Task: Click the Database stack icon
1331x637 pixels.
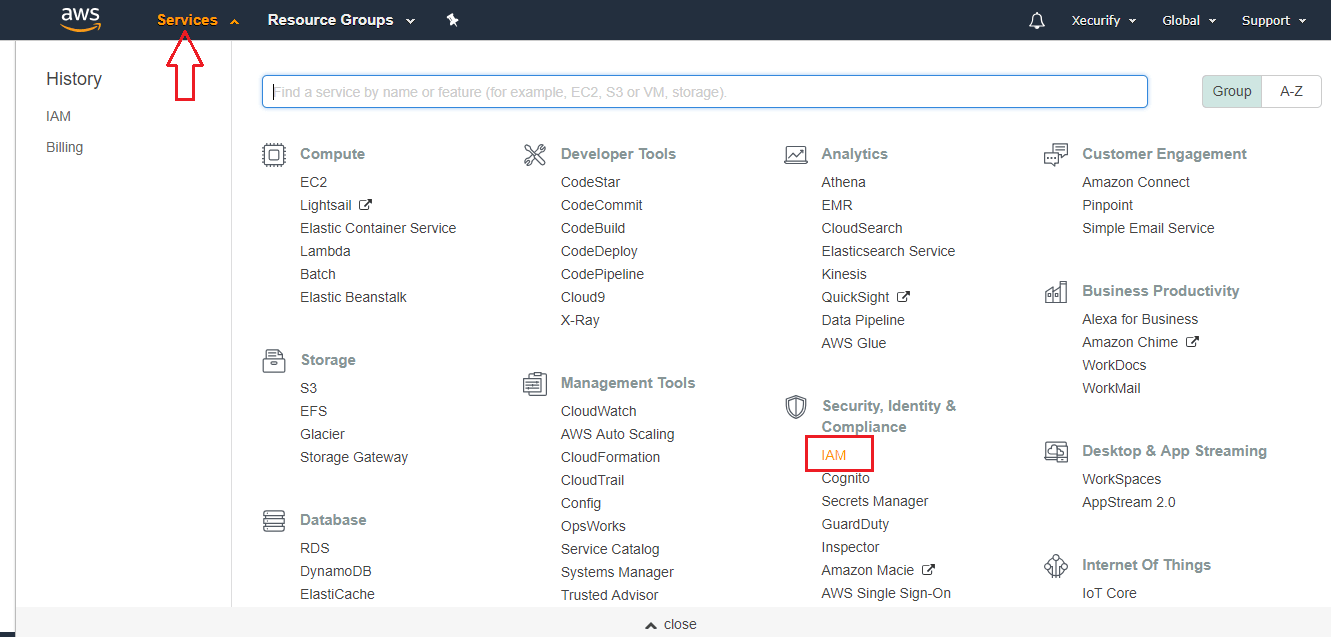Action: pyautogui.click(x=274, y=520)
